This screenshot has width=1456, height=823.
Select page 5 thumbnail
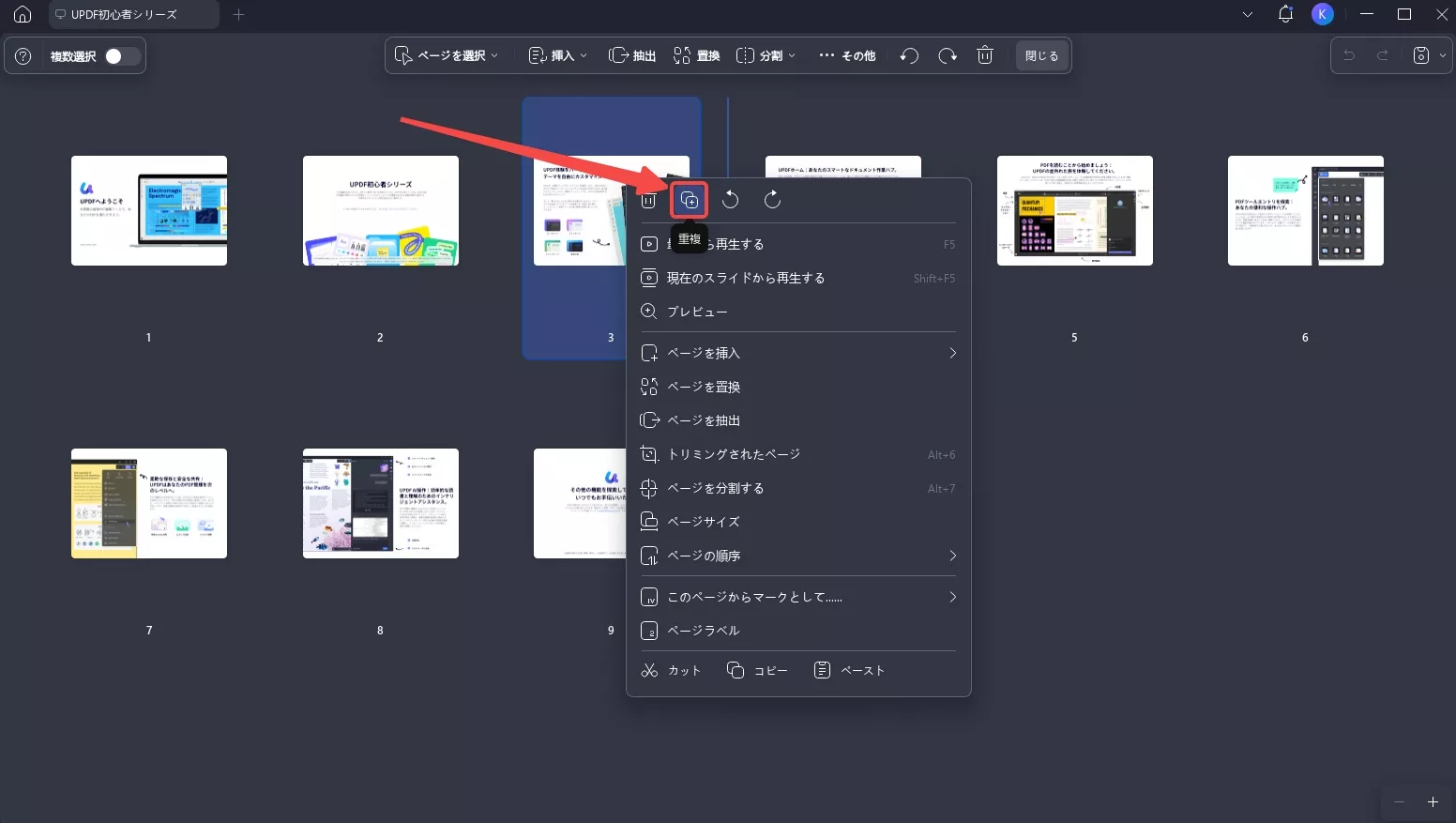pos(1074,210)
